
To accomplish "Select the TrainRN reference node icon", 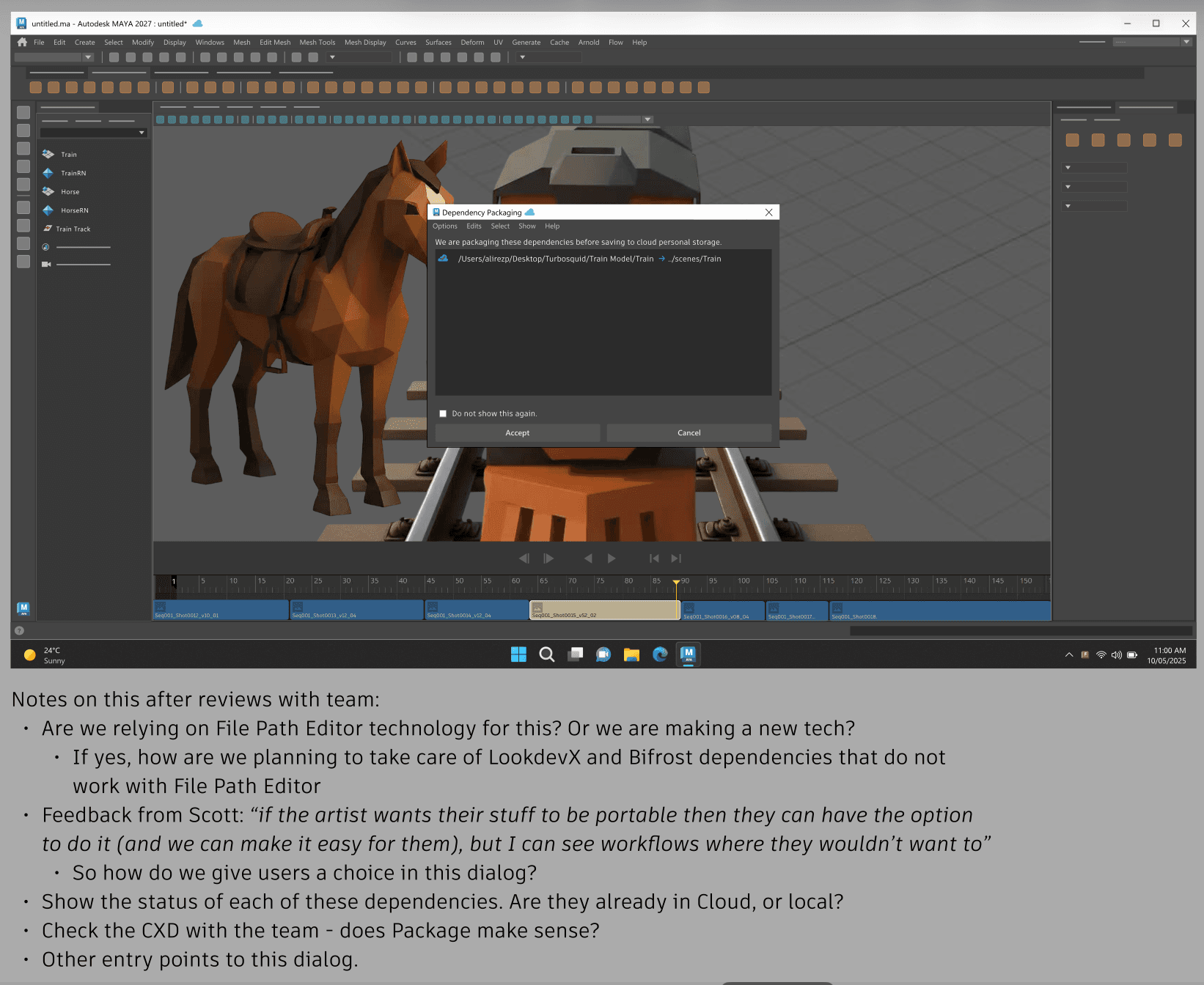I will pos(48,173).
